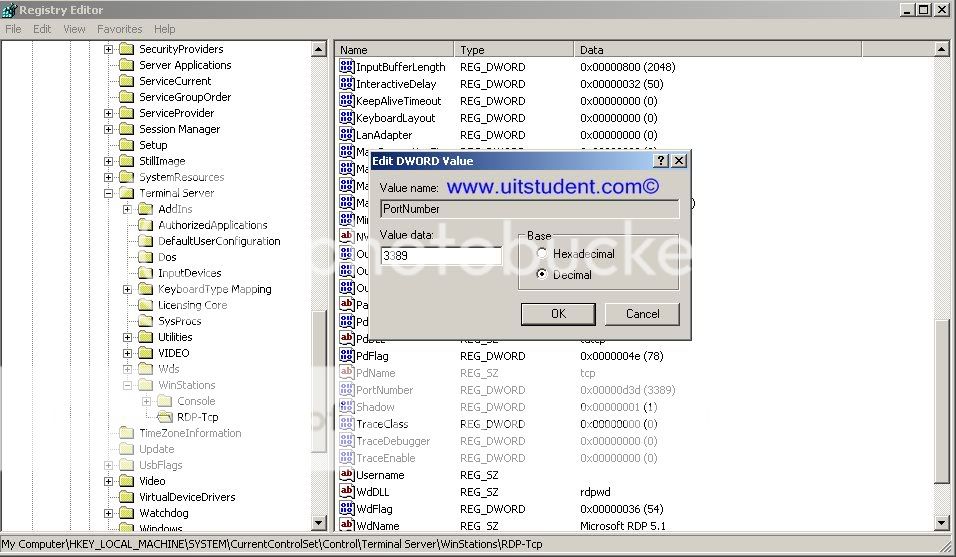This screenshot has height=557, width=956.
Task: Click the Terminal Server folder icon
Action: click(x=126, y=193)
